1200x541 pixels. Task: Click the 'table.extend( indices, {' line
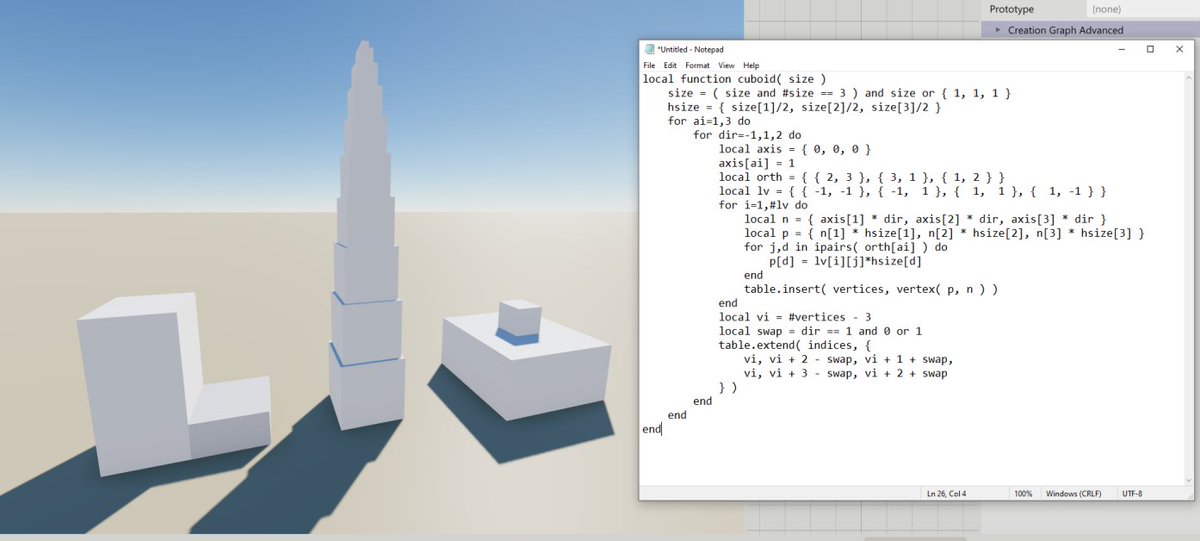[x=795, y=345]
